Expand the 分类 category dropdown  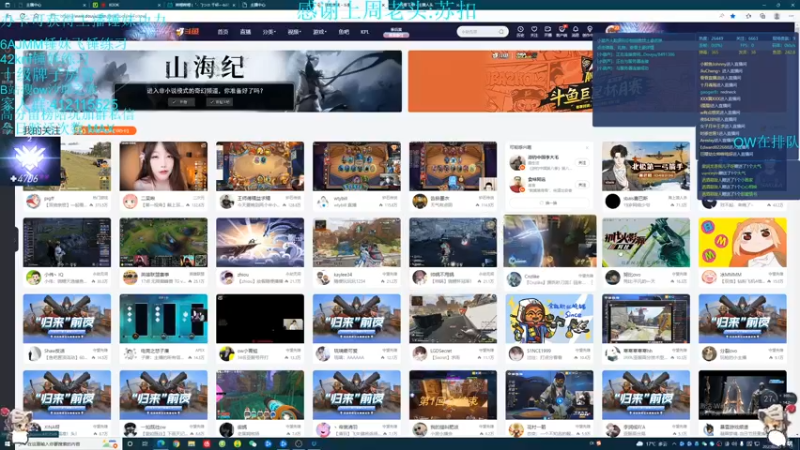[269, 32]
